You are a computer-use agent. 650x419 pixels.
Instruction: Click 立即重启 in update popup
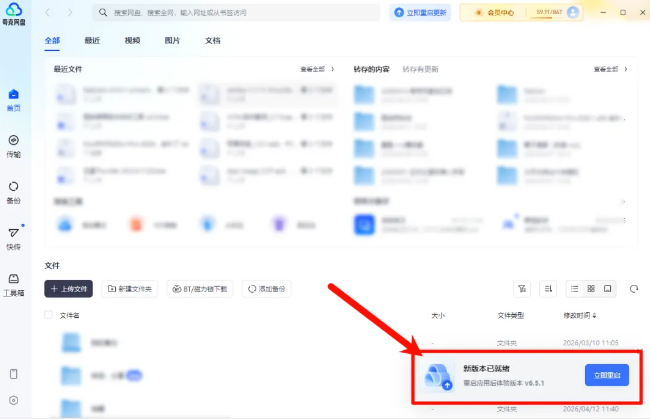(607, 375)
